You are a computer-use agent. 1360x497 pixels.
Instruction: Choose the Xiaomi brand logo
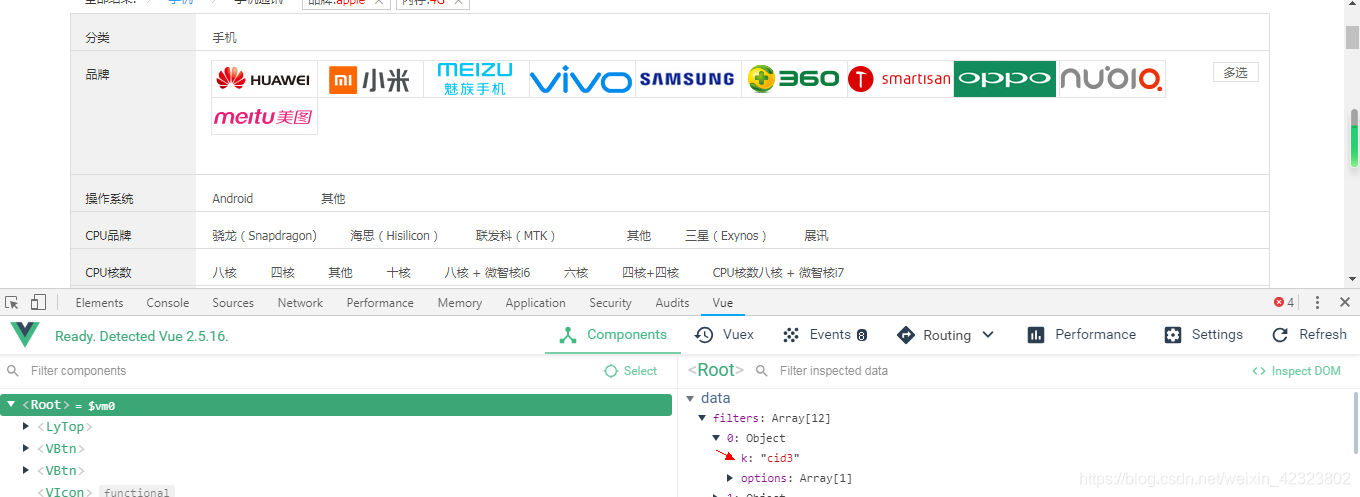coord(370,79)
